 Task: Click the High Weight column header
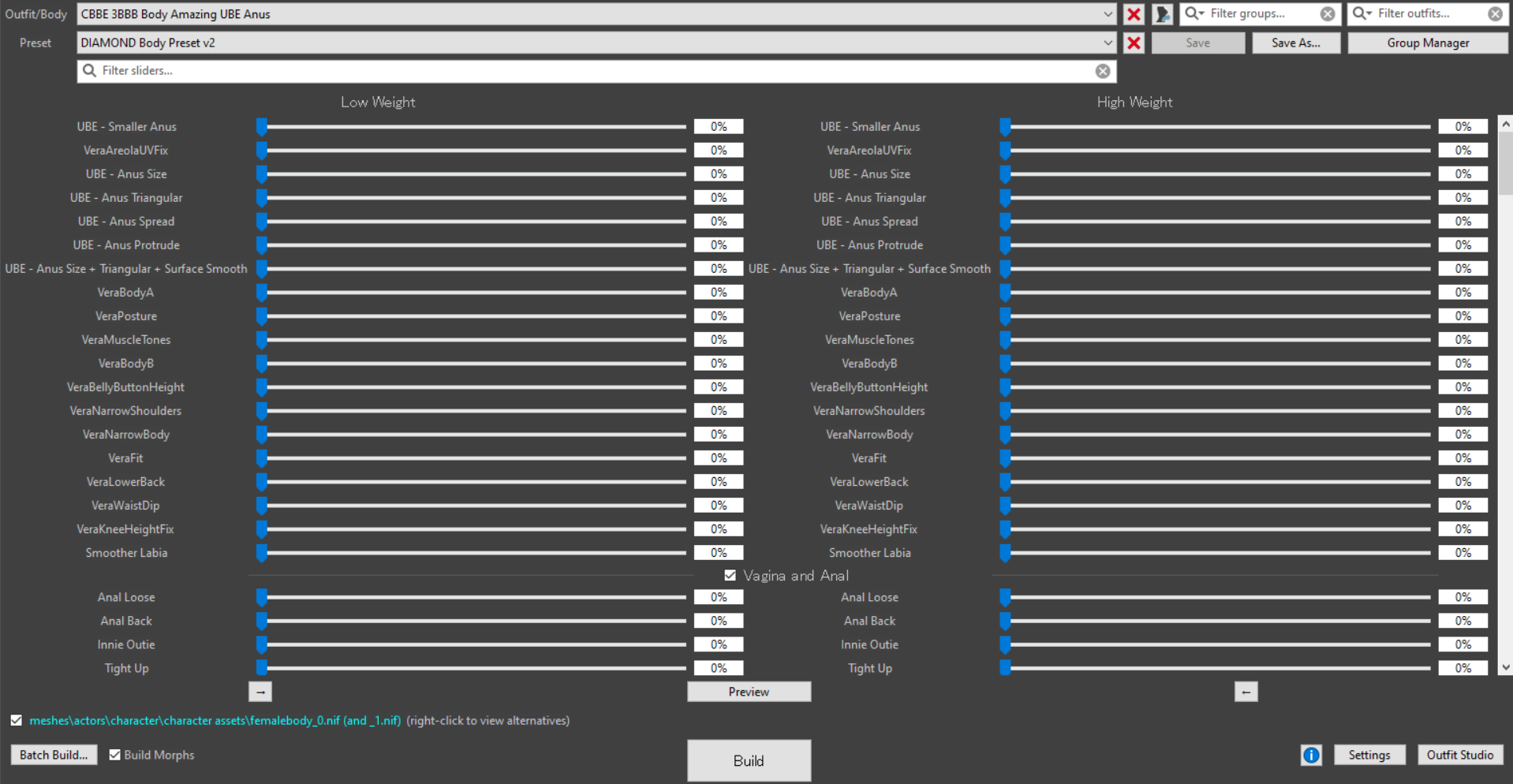(x=1134, y=102)
